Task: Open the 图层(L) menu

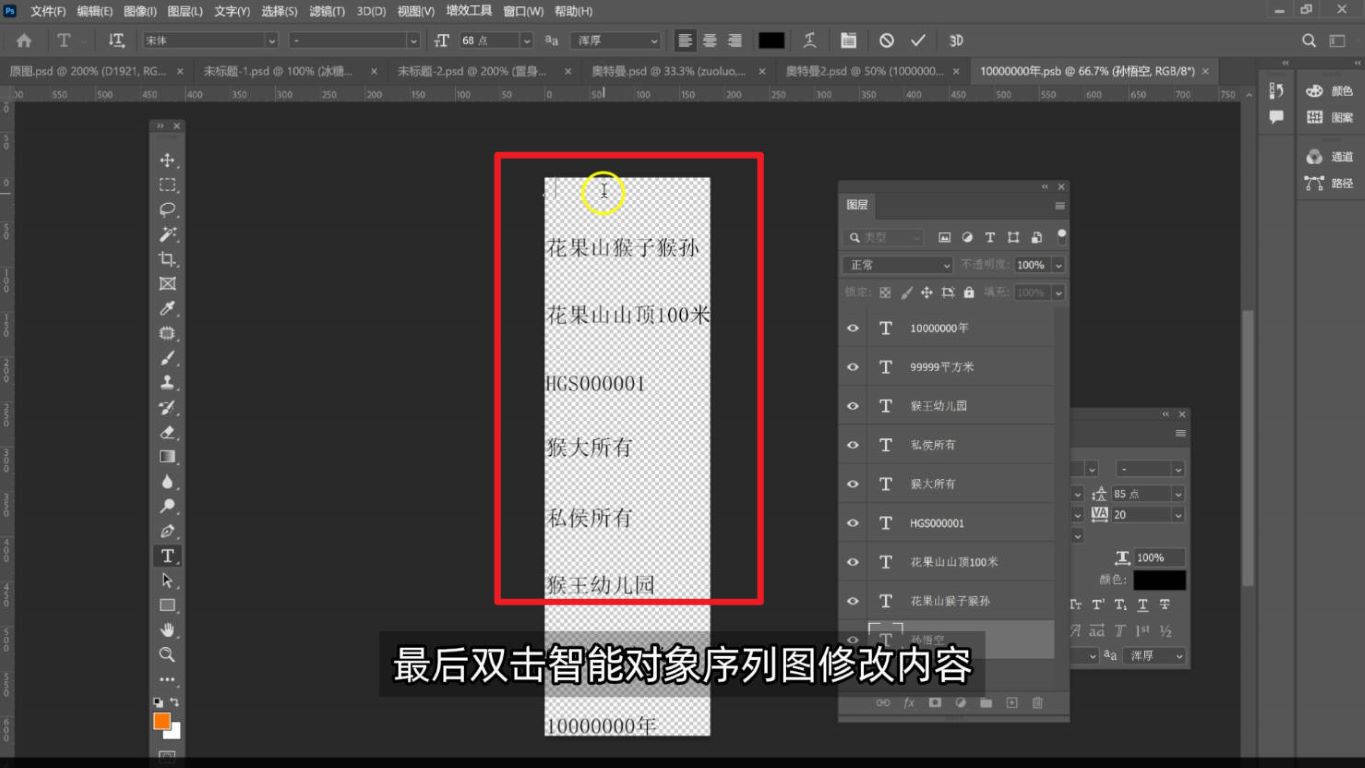Action: (185, 11)
